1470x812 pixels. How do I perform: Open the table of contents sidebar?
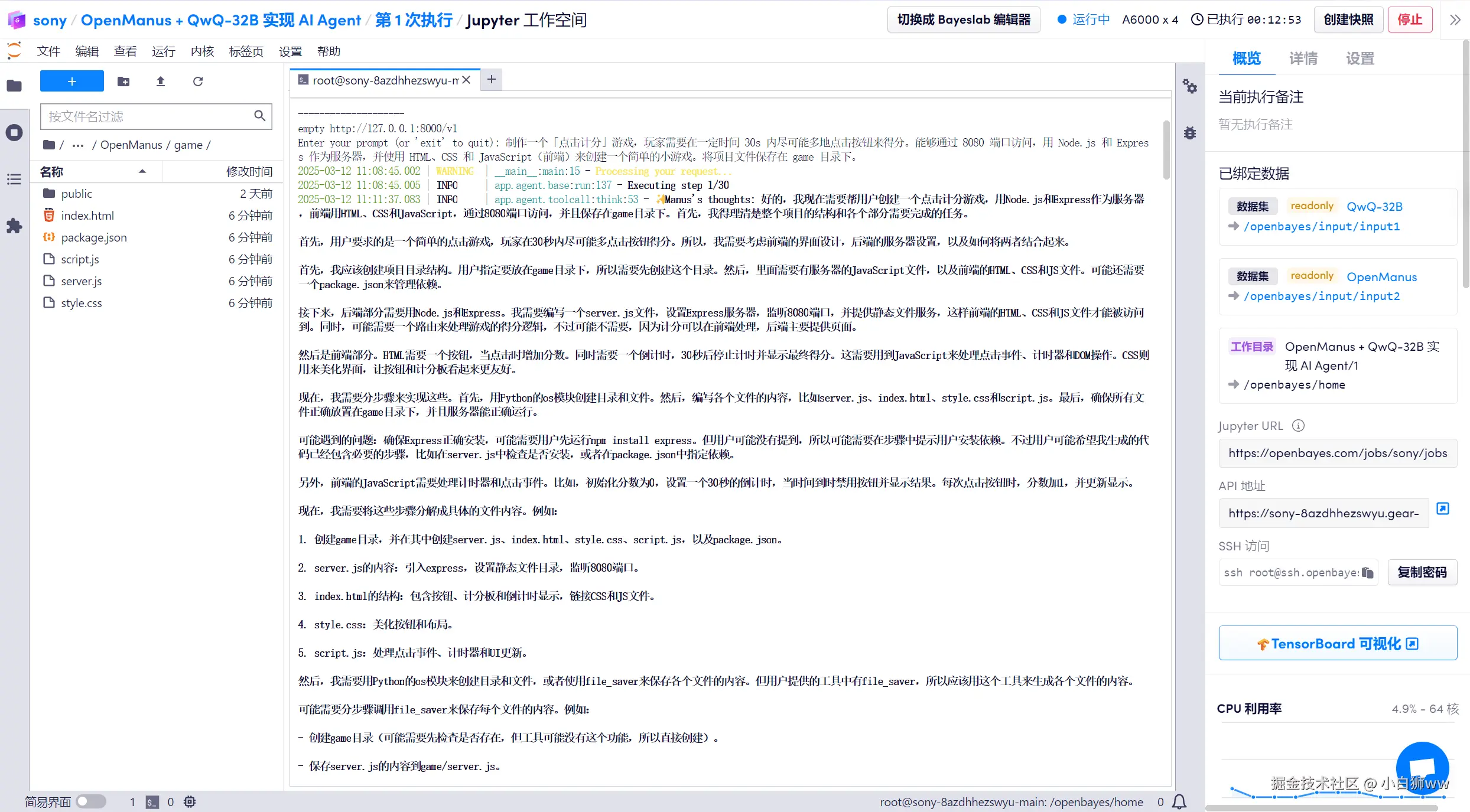(x=14, y=179)
